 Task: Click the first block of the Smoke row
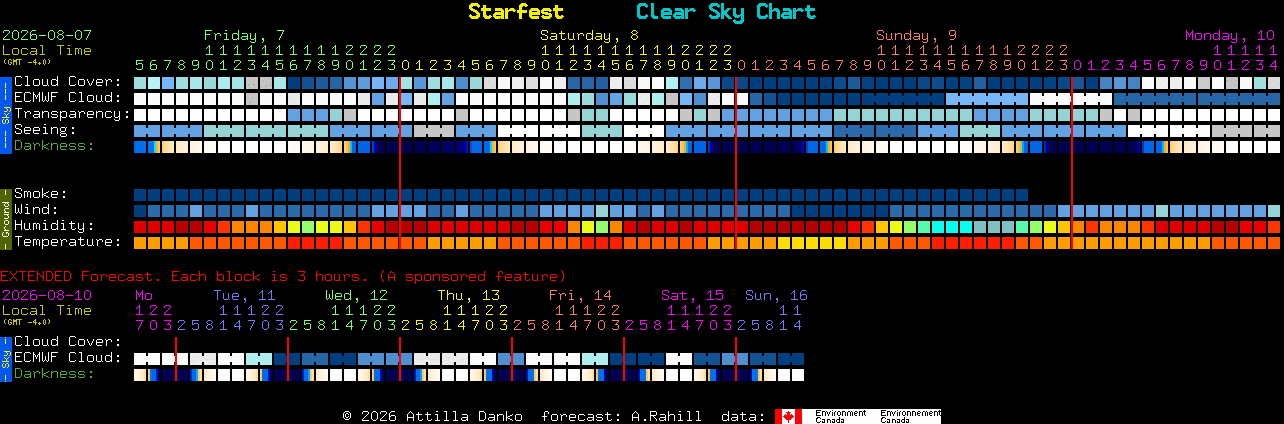[140, 194]
